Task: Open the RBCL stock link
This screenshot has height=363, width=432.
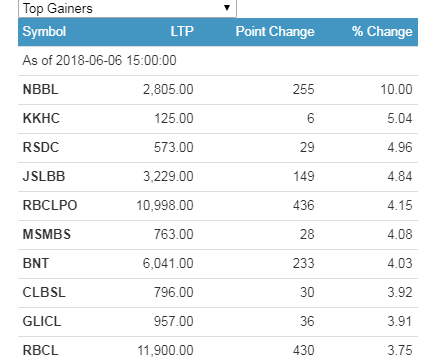Action: [40, 350]
